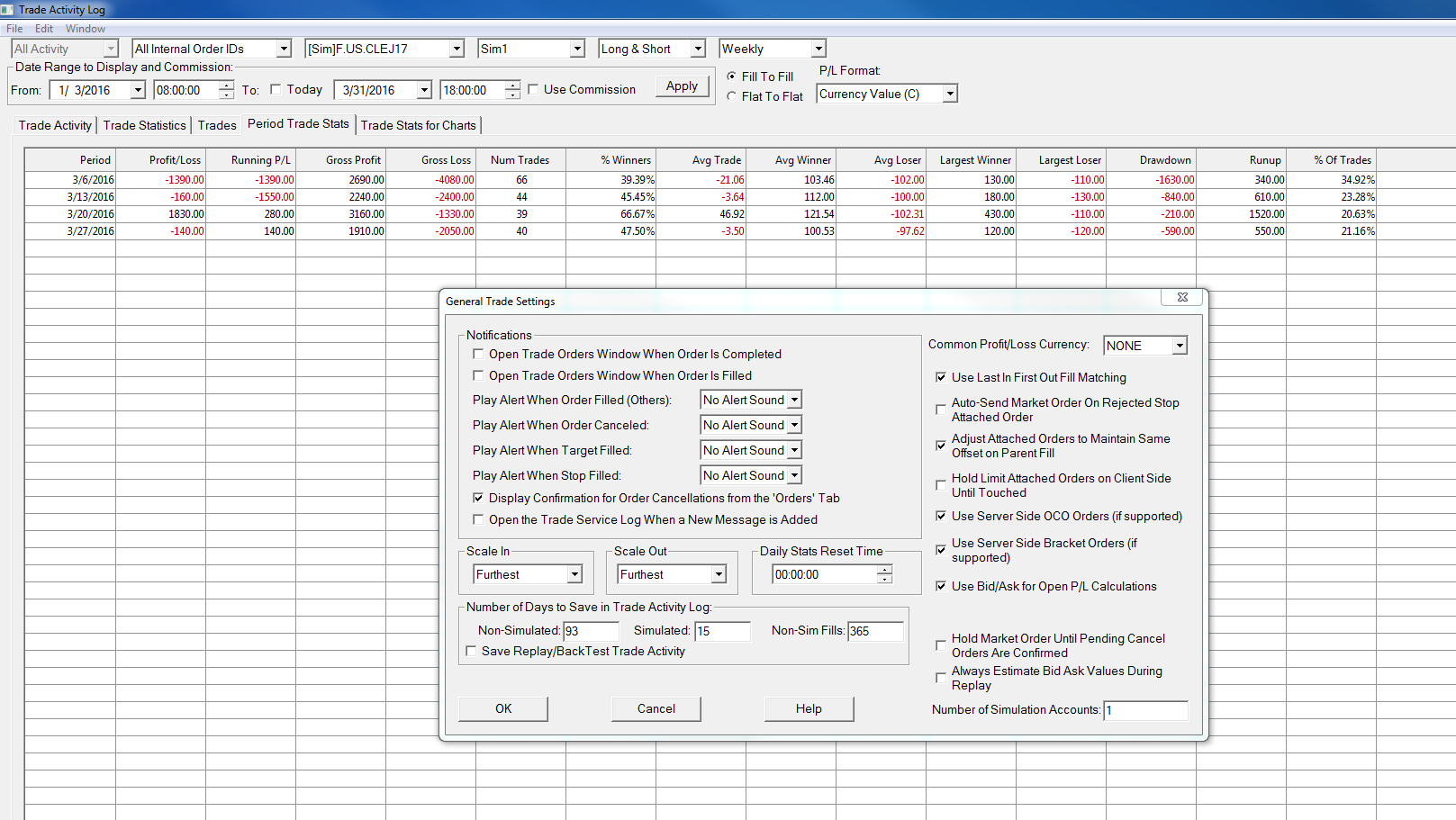Enable Use Commission checkbox
Viewport: 1456px width, 820px height.
534,89
